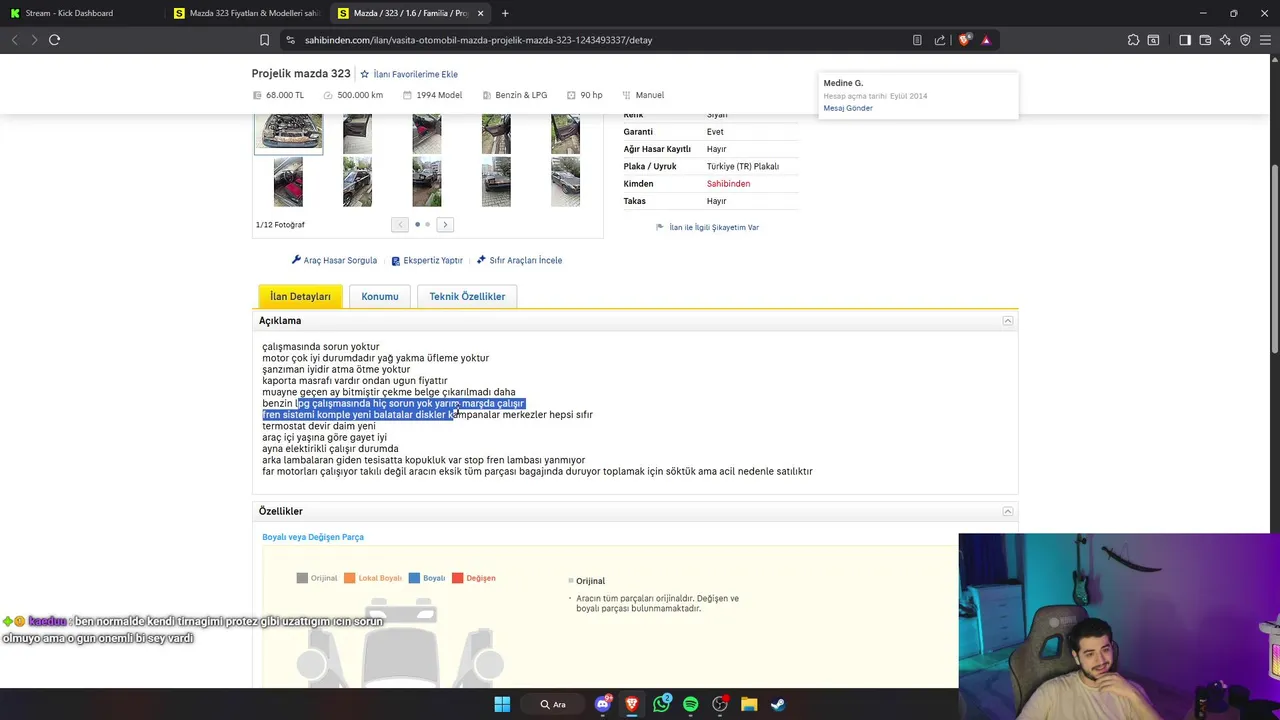Open the browser hamburger menu
1280x720 pixels.
[1266, 40]
